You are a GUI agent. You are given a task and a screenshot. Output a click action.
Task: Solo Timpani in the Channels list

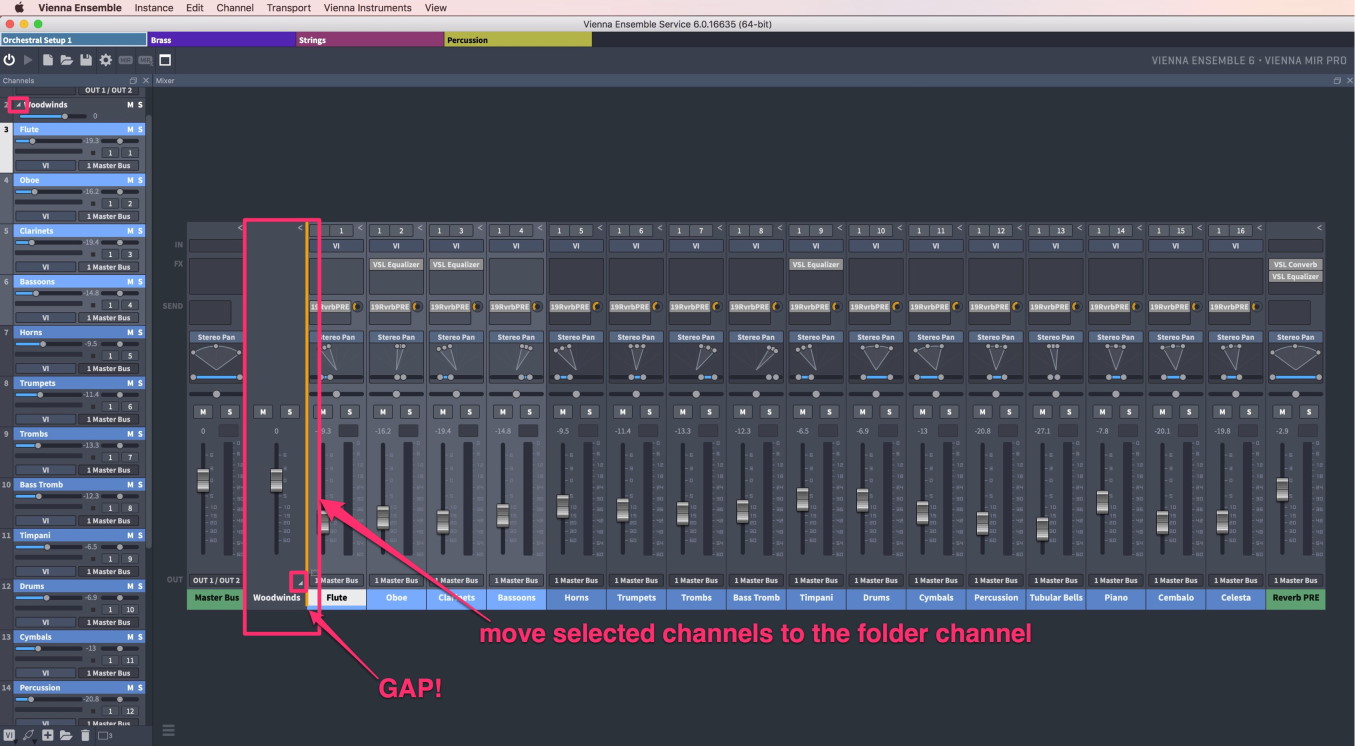point(140,535)
